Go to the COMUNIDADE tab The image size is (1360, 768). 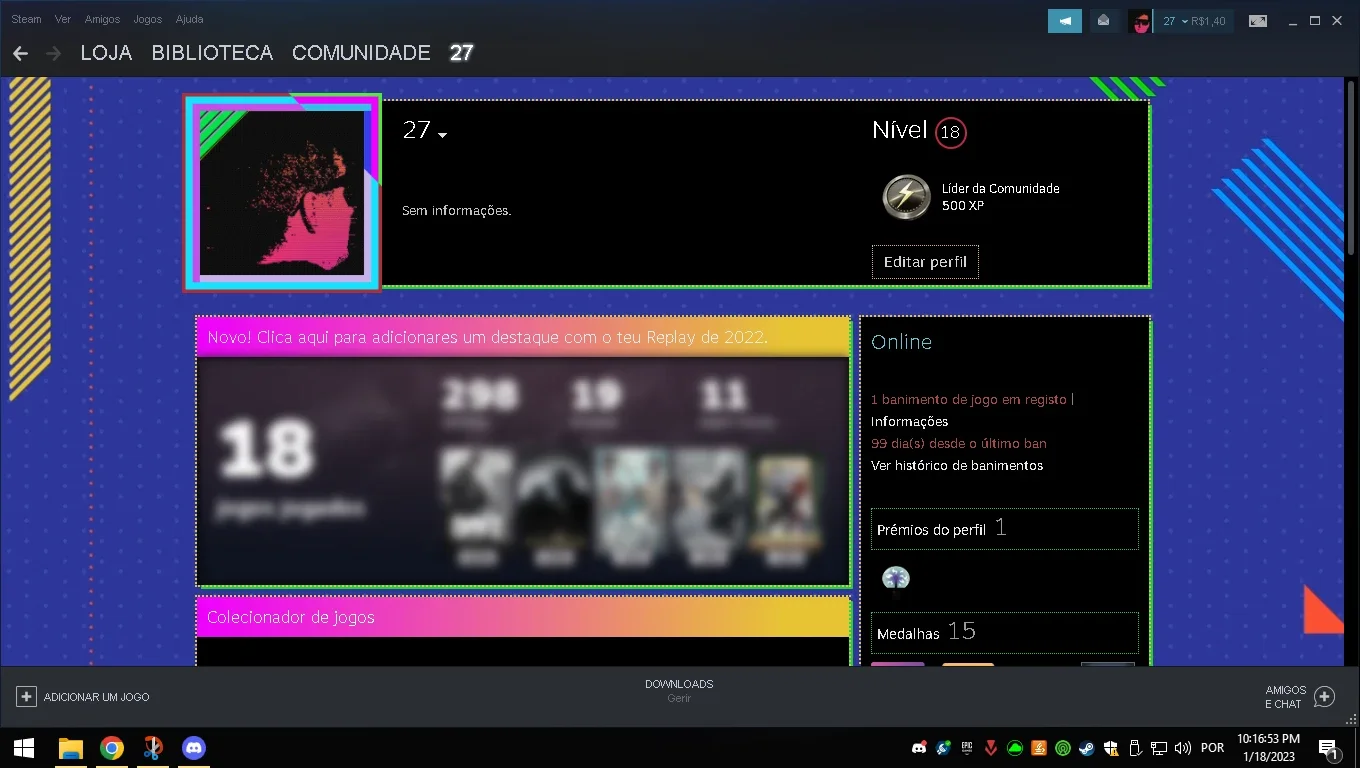(361, 53)
